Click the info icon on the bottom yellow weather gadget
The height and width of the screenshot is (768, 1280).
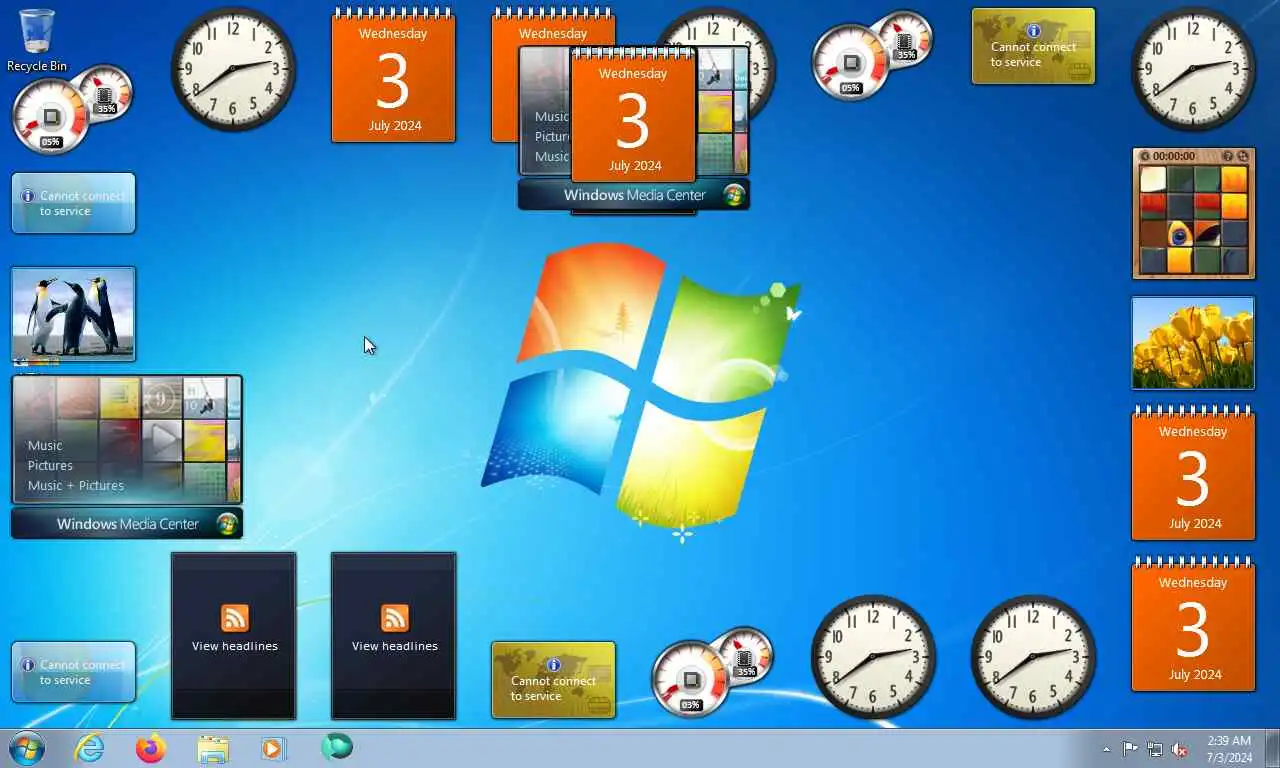pyautogui.click(x=554, y=665)
